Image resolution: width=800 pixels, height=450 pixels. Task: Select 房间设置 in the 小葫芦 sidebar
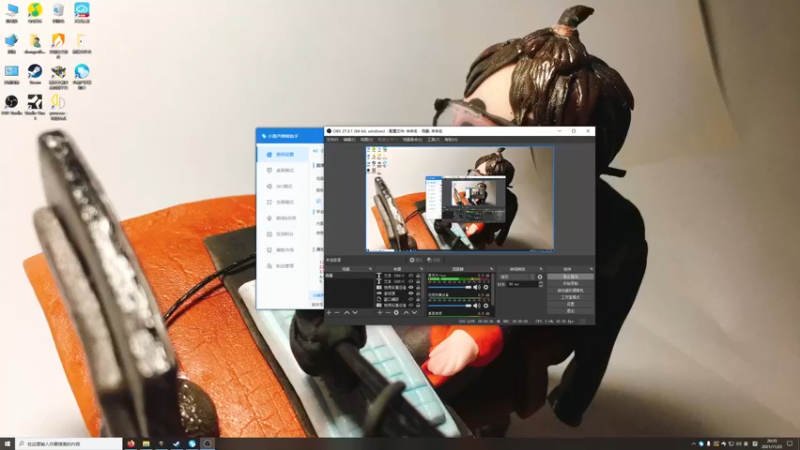click(x=283, y=154)
